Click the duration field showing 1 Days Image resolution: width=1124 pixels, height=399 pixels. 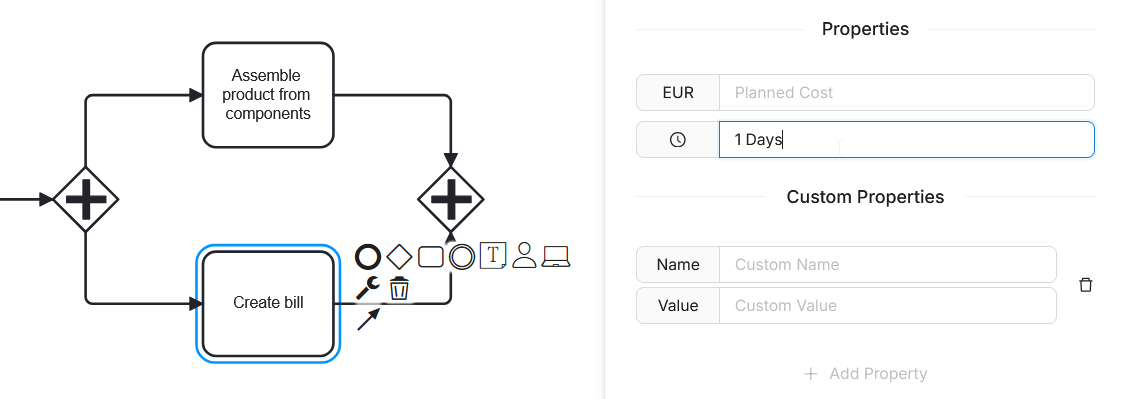pos(907,140)
